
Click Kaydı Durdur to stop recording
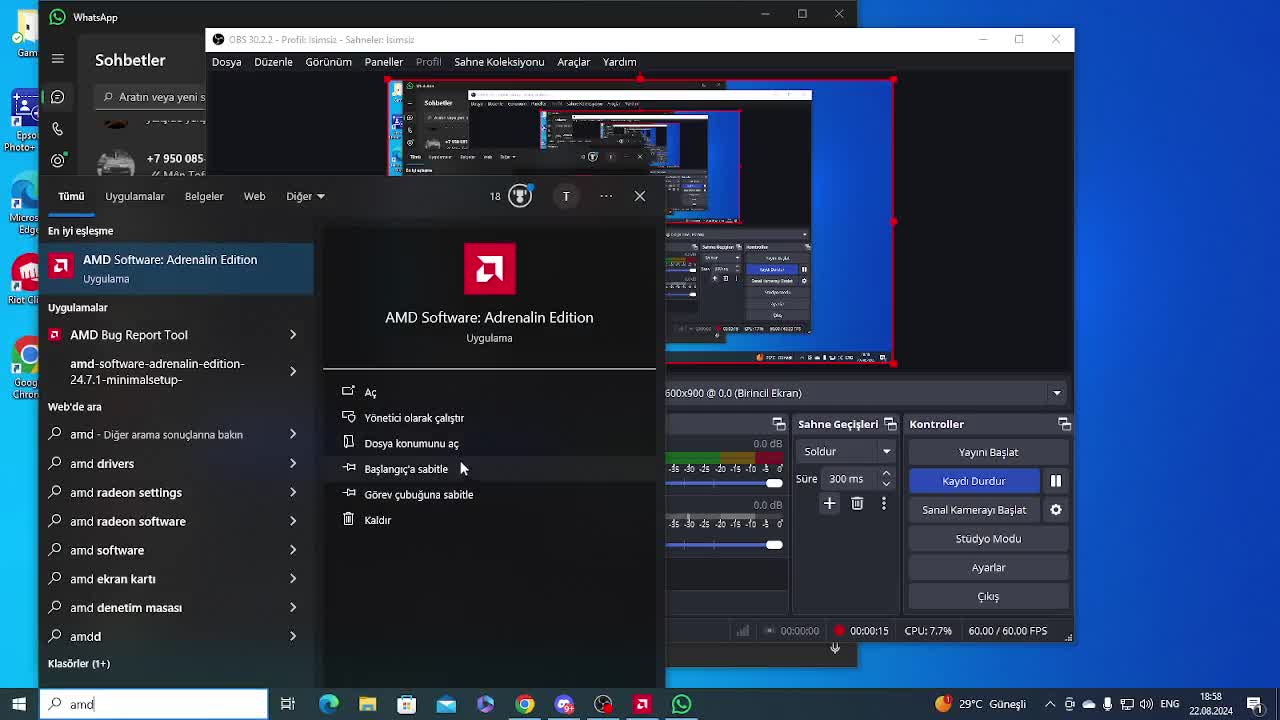click(973, 481)
